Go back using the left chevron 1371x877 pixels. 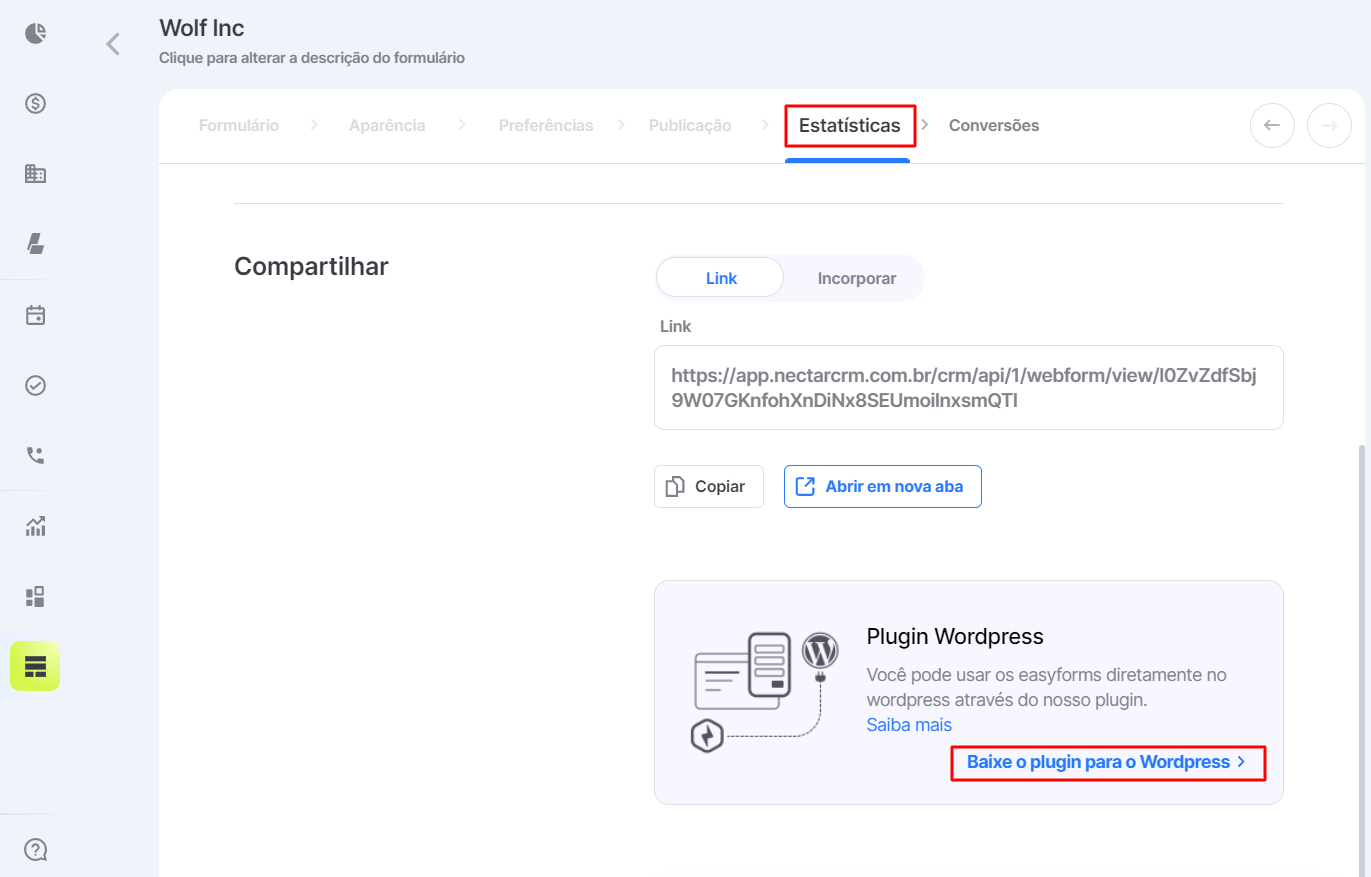click(x=113, y=44)
